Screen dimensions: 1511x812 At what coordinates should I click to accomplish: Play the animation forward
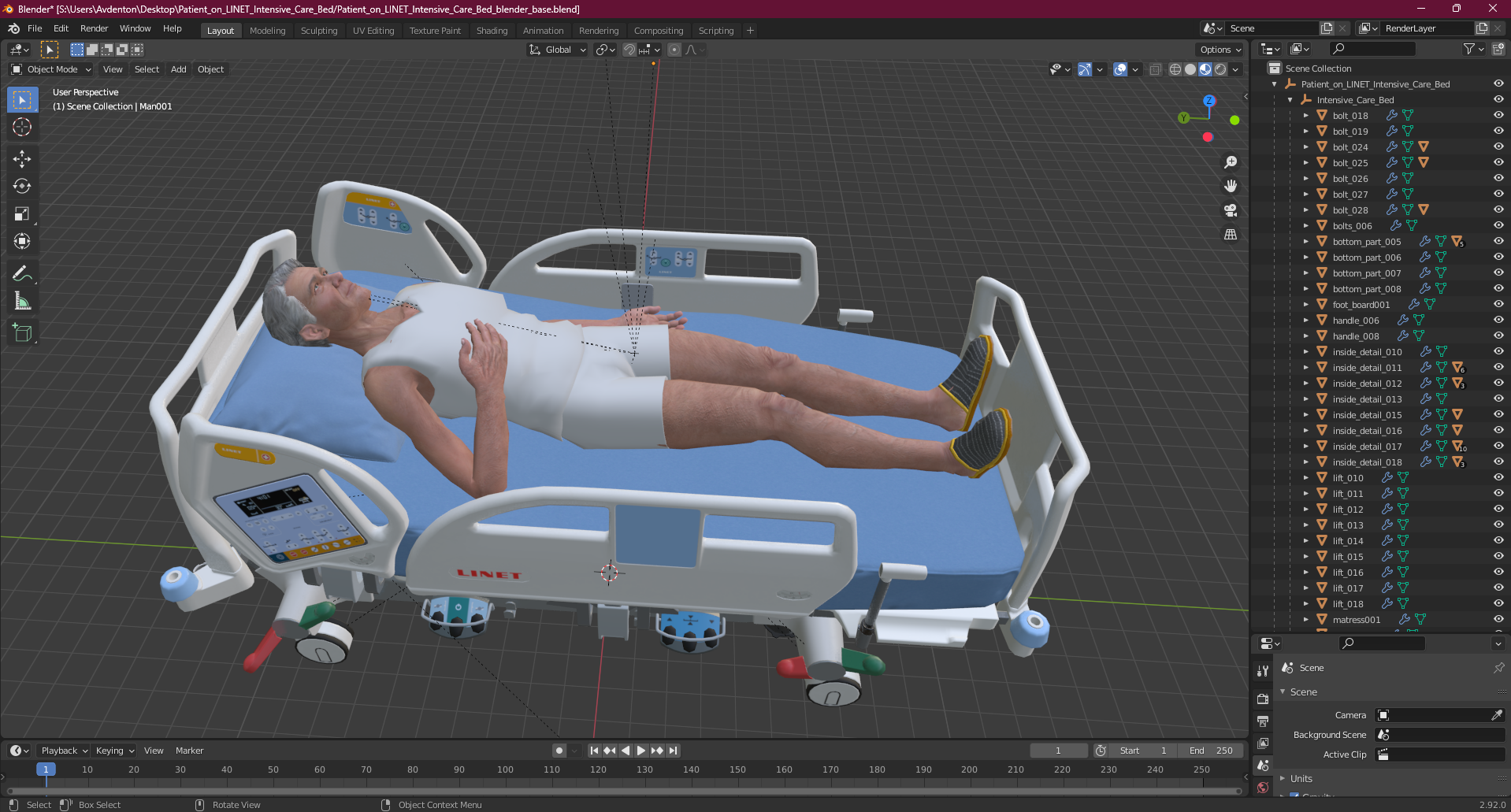[x=641, y=751]
